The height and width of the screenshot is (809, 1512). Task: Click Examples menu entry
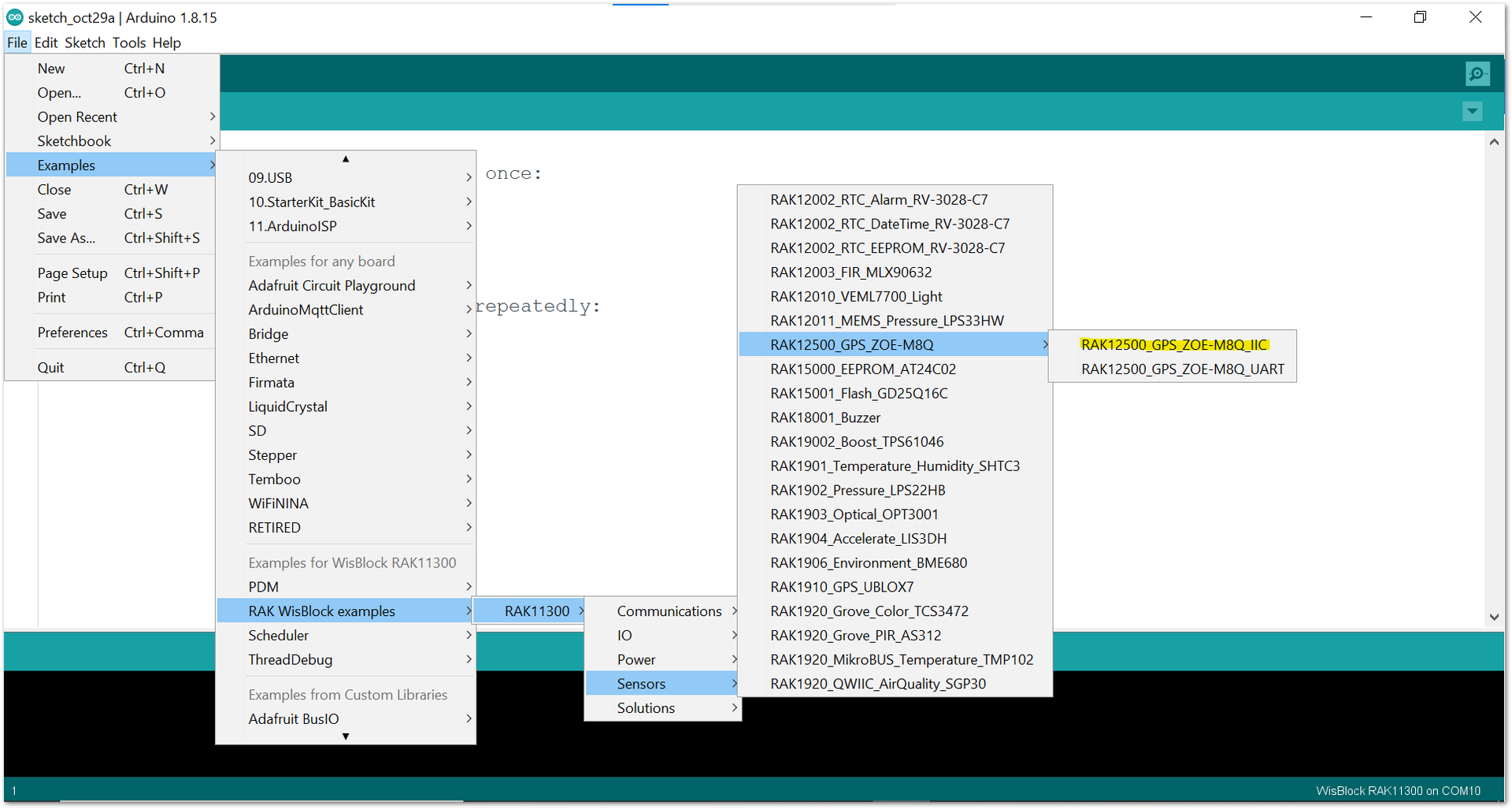(111, 165)
